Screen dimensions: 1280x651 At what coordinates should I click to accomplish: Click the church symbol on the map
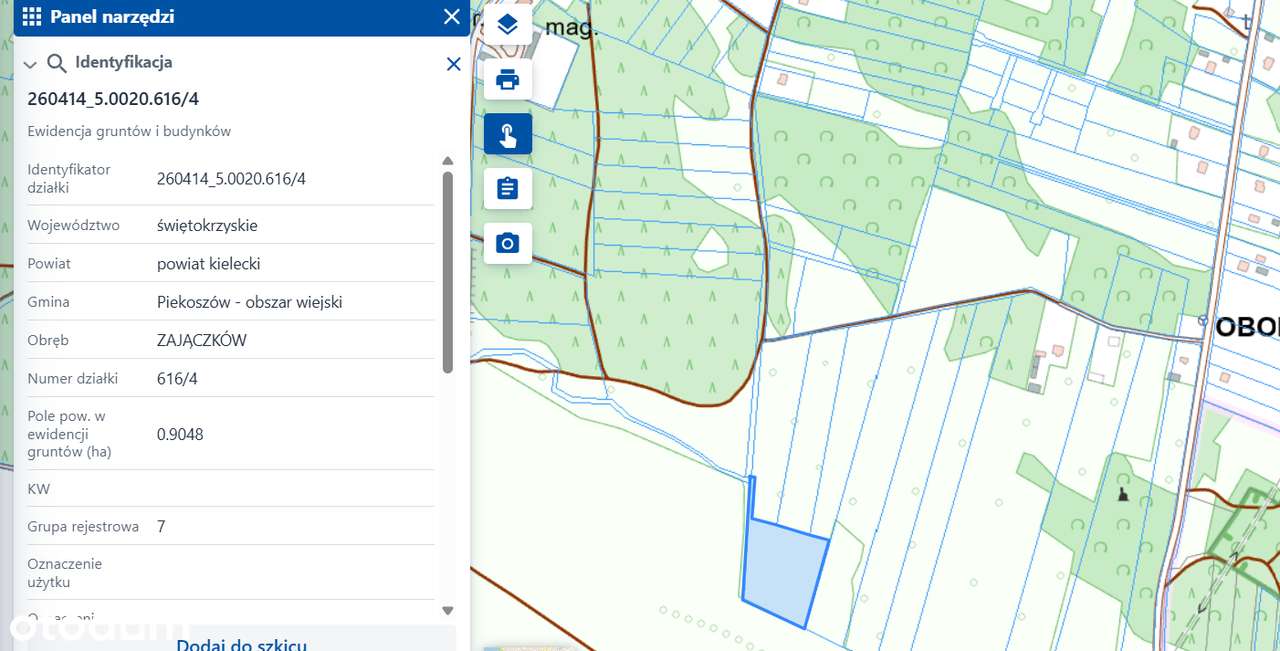coord(1122,494)
